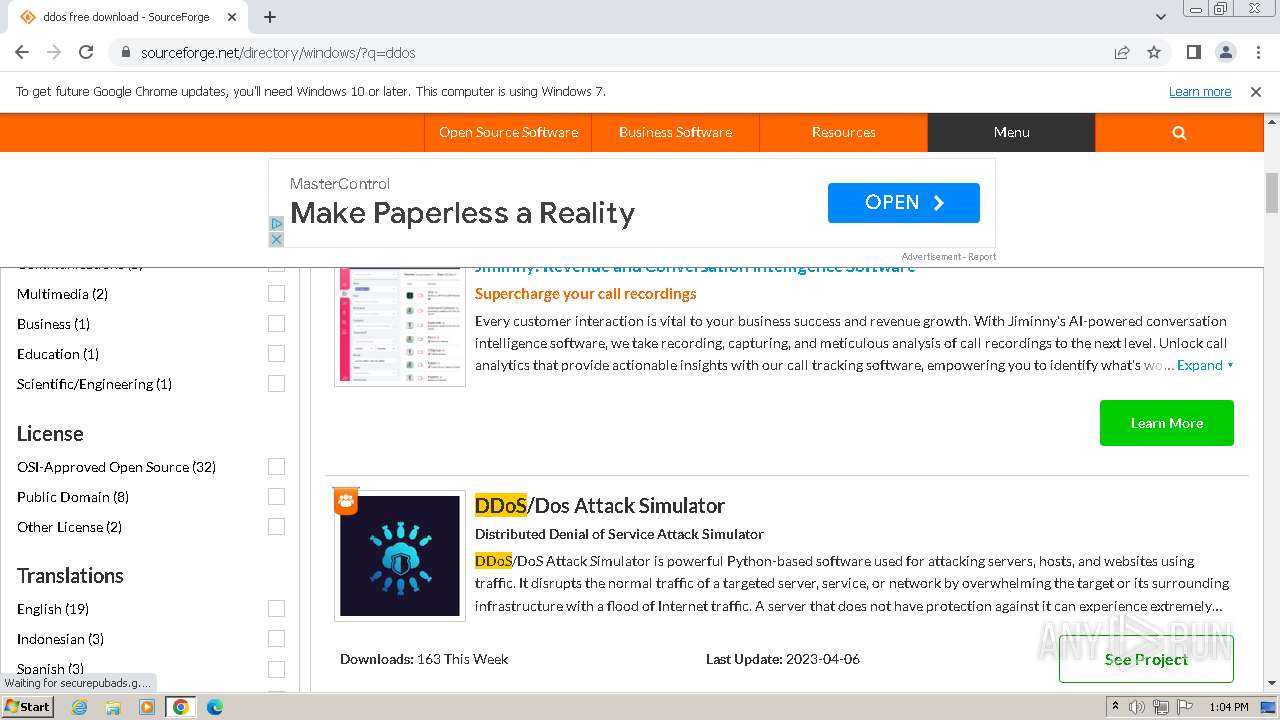Screen dimensions: 1280x720
Task: Open the DDoS Attack Simulator project thumbnail
Action: (x=400, y=556)
